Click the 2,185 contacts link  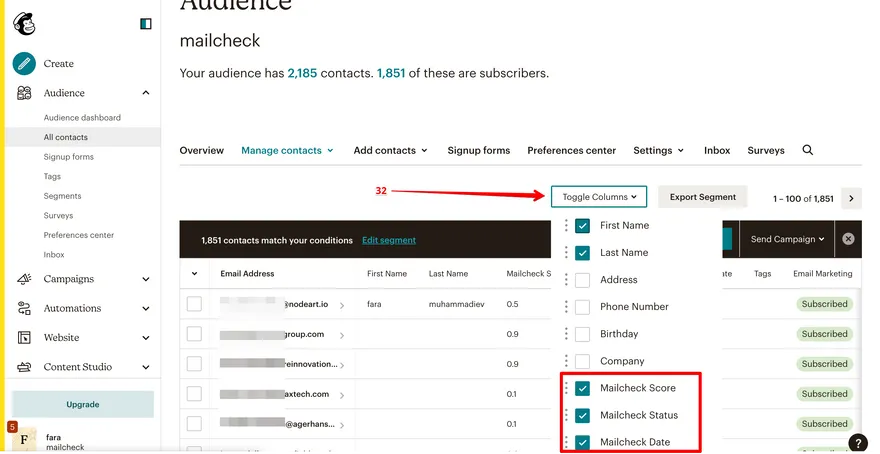click(x=302, y=73)
